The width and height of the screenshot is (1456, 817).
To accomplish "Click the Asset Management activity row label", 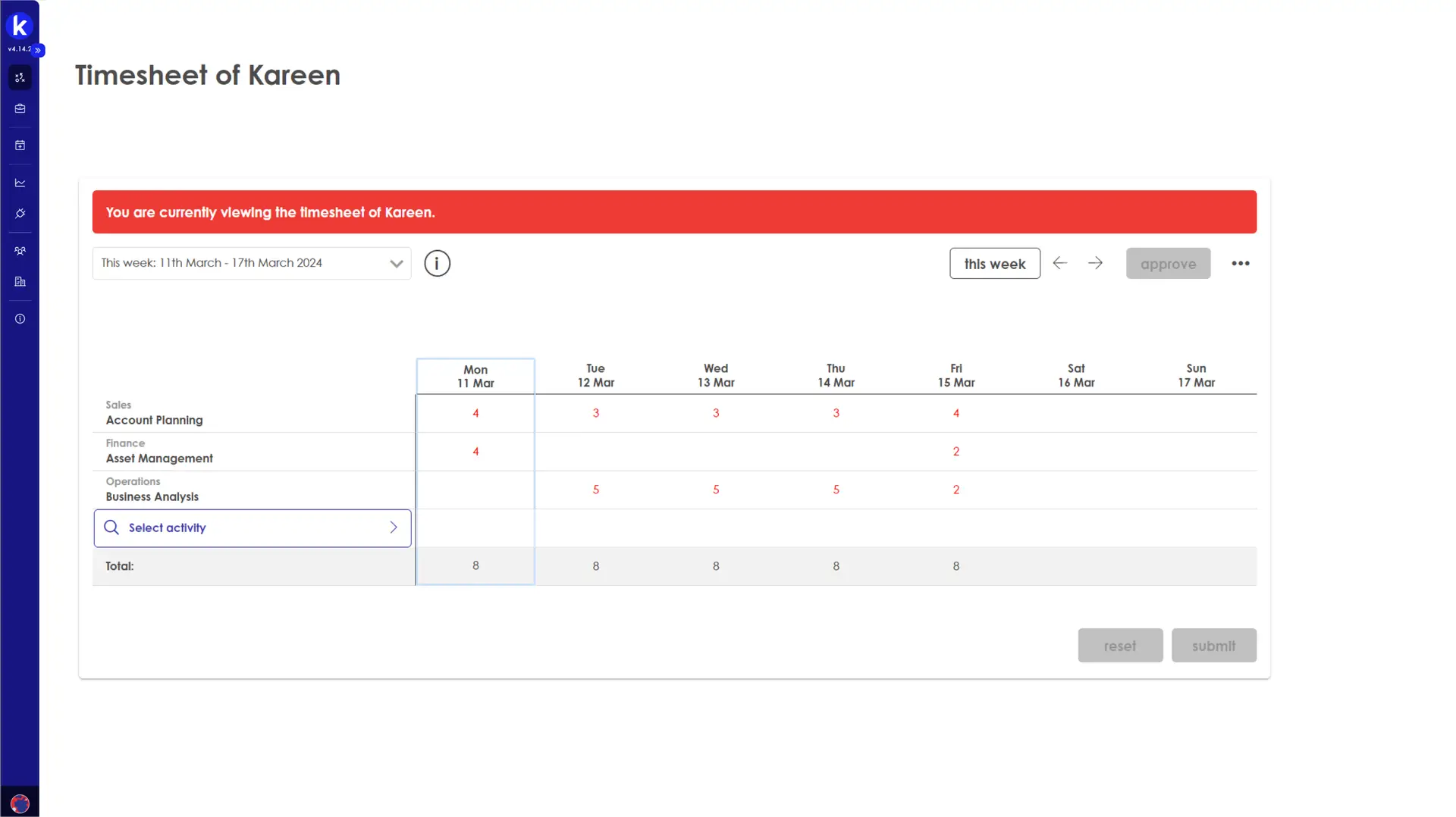I will coord(159,459).
